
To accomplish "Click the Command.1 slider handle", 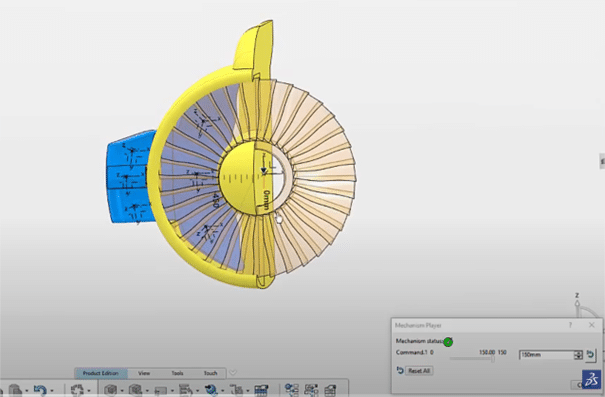I will (x=493, y=359).
